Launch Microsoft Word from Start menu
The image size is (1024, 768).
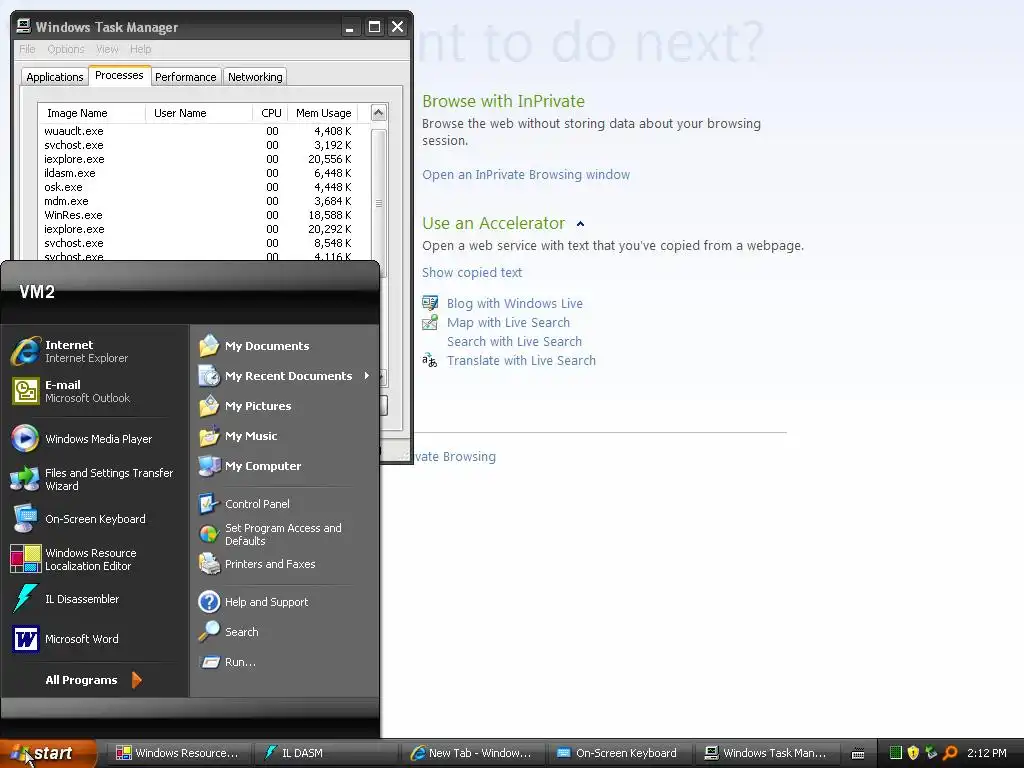click(95, 639)
